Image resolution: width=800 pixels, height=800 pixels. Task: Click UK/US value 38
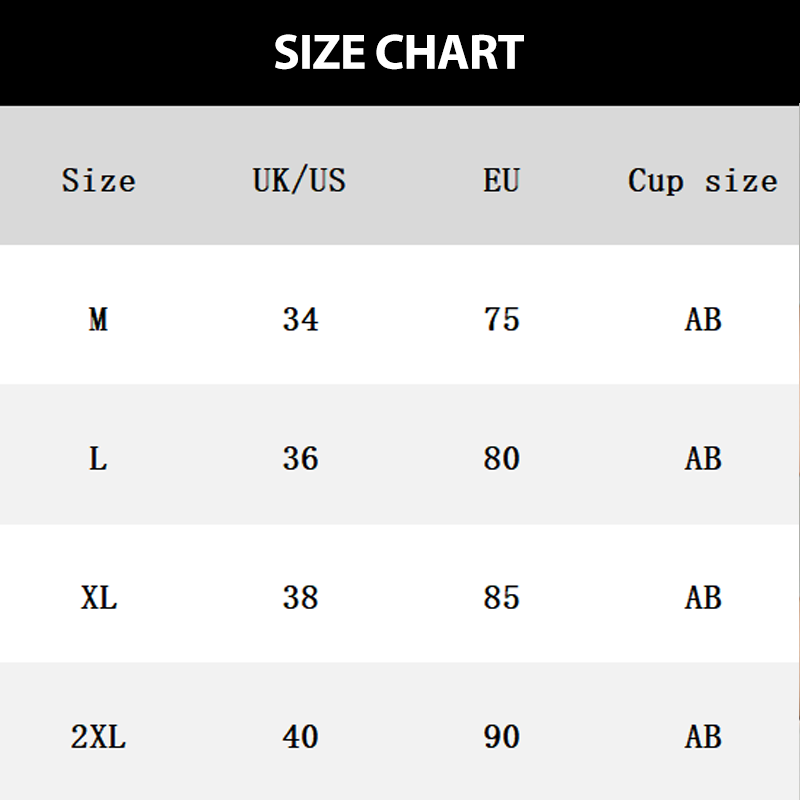300,598
